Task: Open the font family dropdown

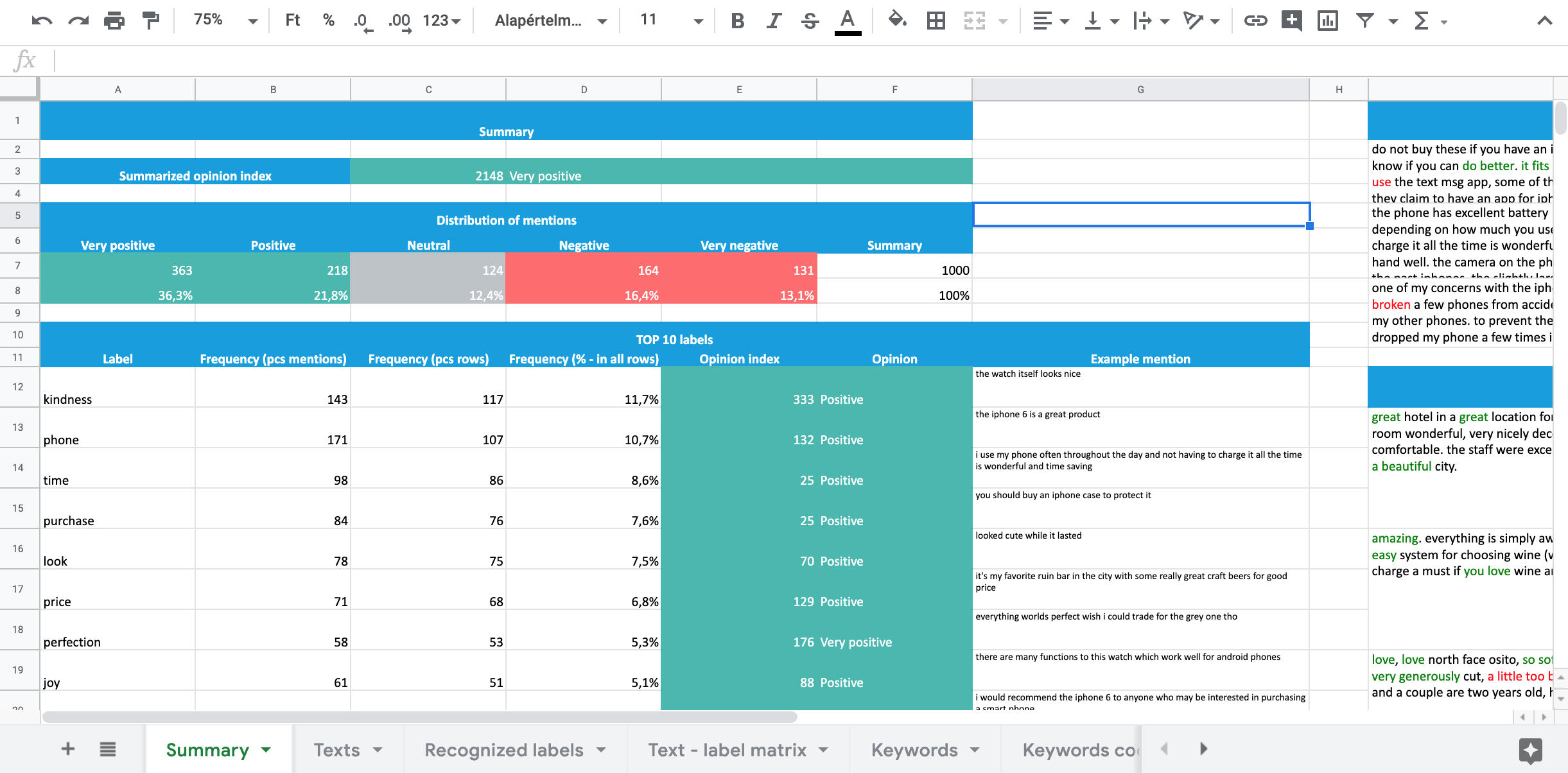Action: click(x=551, y=21)
